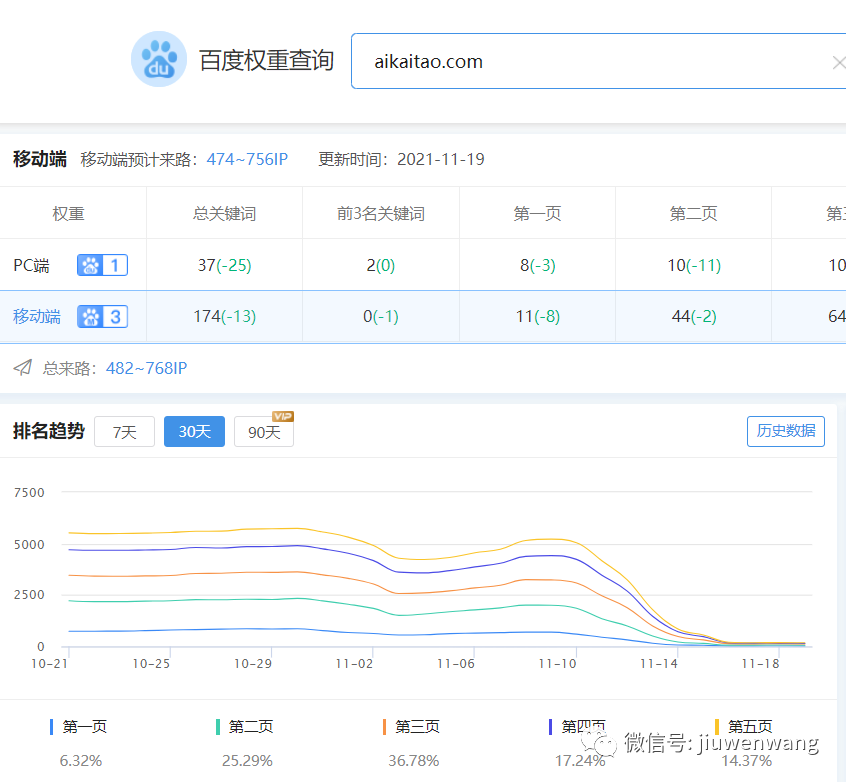The width and height of the screenshot is (846, 782).
Task: Click the 第二页 table column header
Action: [x=693, y=214]
